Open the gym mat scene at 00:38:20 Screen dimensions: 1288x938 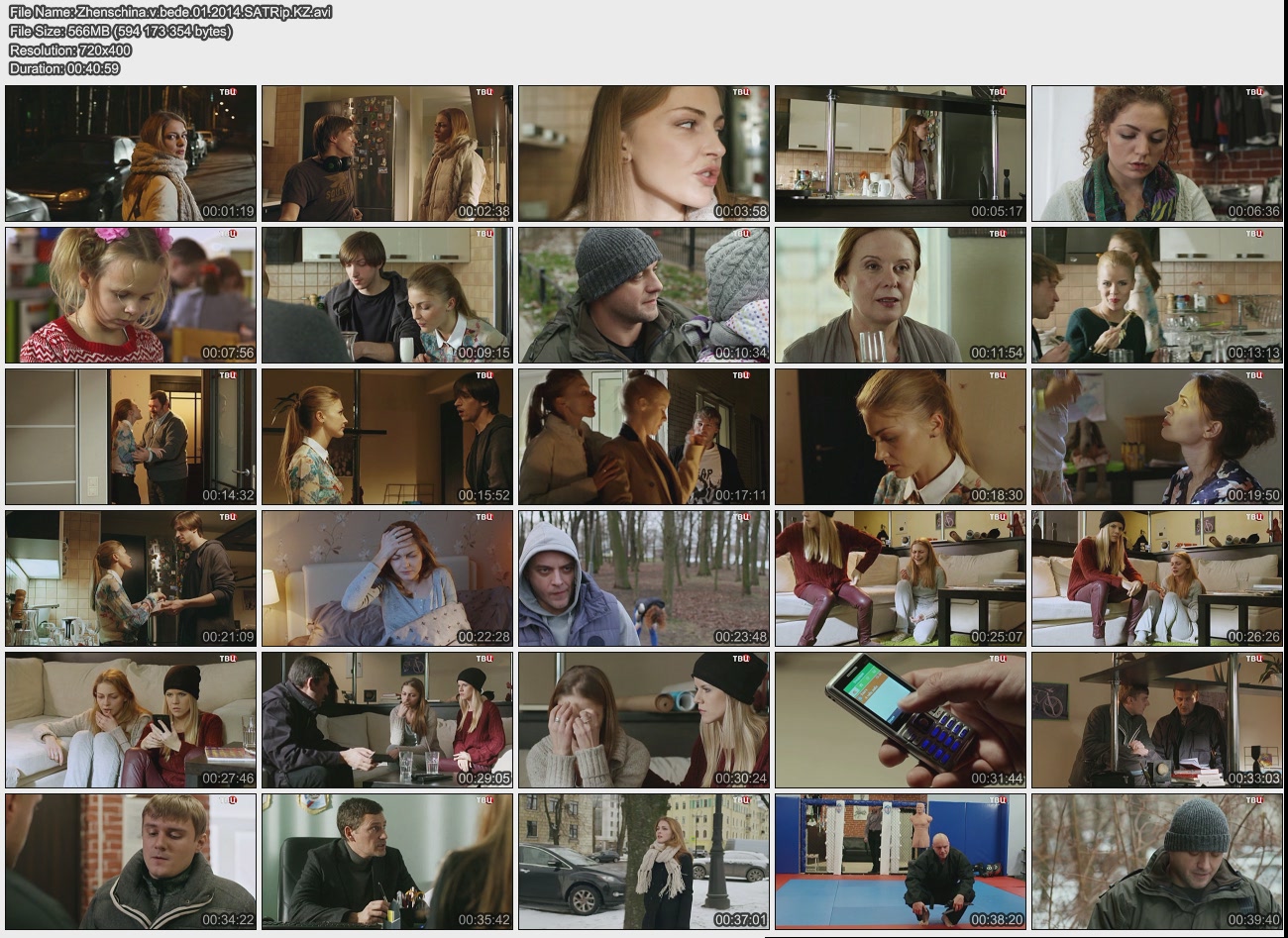point(900,862)
